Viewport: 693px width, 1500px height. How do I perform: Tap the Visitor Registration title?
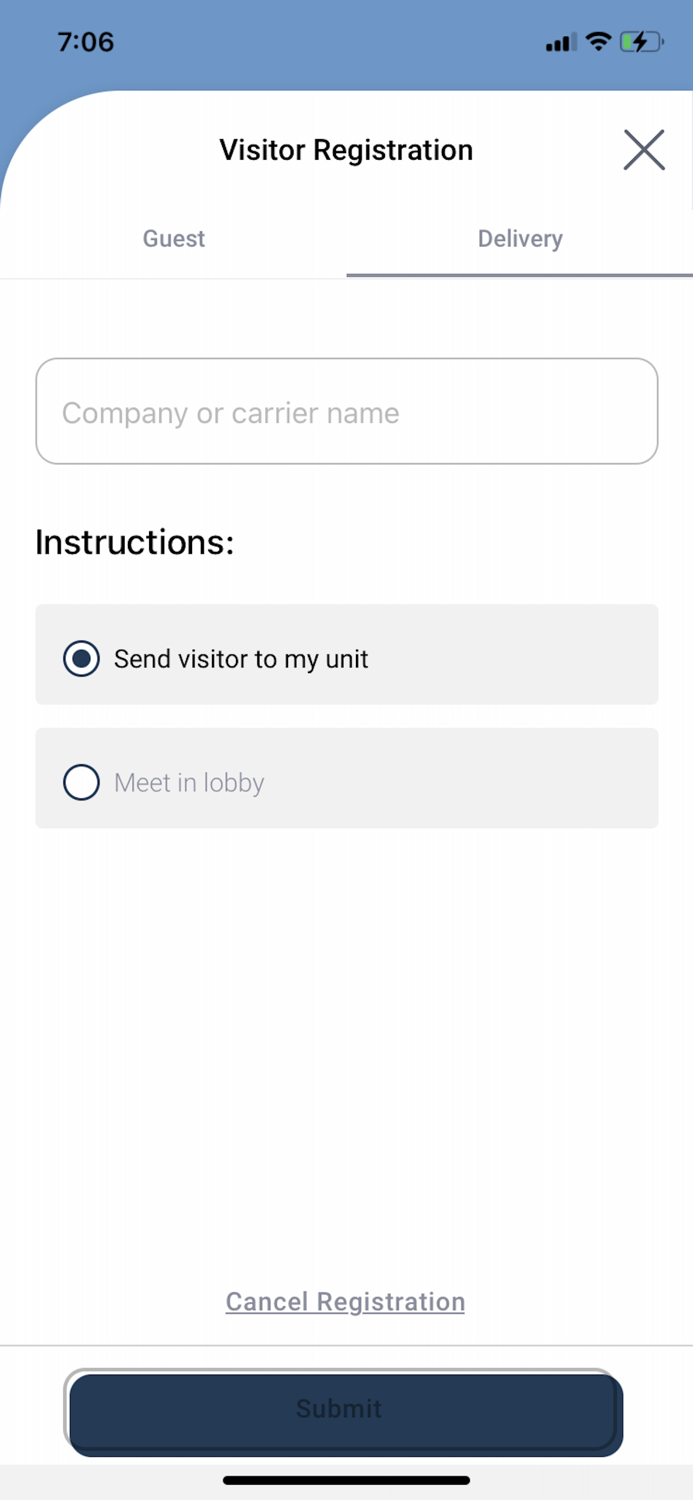(x=346, y=150)
